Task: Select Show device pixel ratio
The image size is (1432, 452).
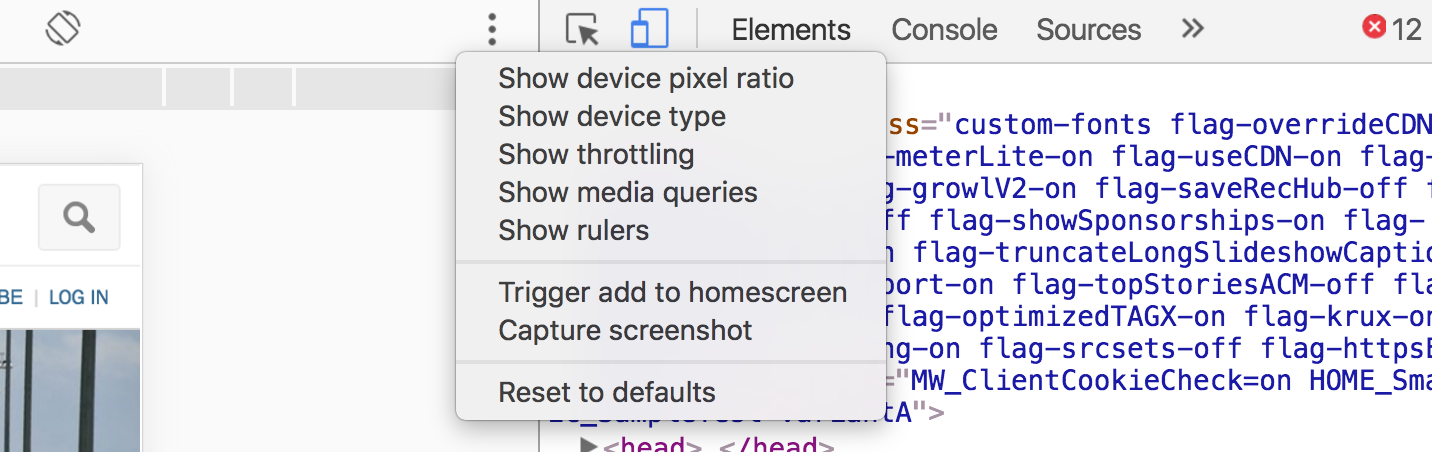Action: (646, 78)
